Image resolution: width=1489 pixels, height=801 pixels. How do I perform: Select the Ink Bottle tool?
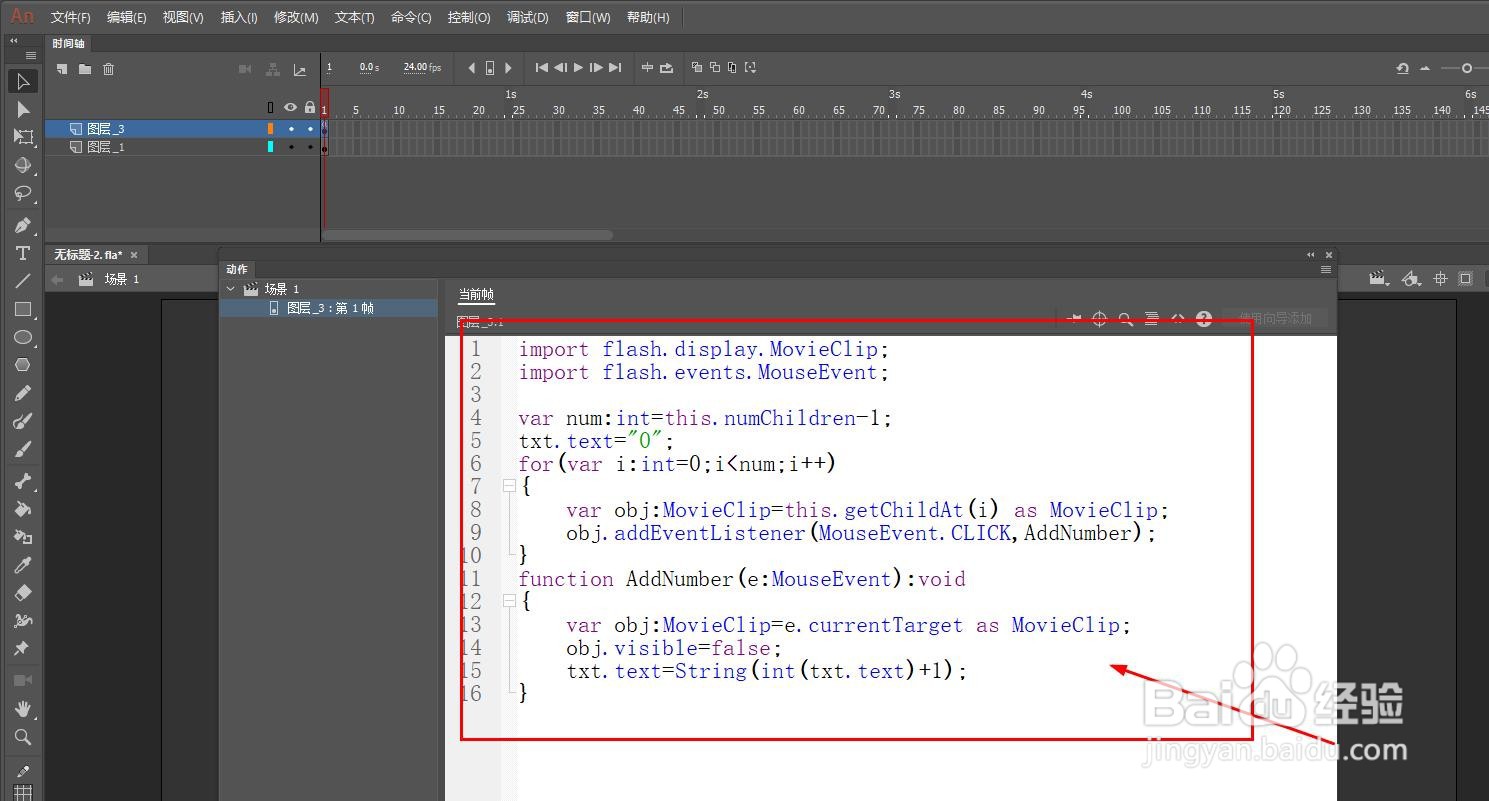tap(23, 537)
